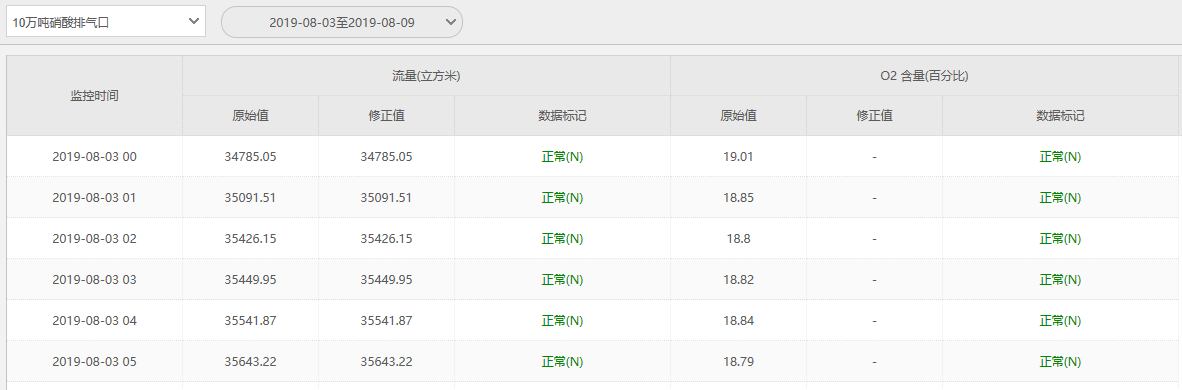Image resolution: width=1182 pixels, height=390 pixels.
Task: Click 原始值 header under O2 含量
Action: point(739,116)
